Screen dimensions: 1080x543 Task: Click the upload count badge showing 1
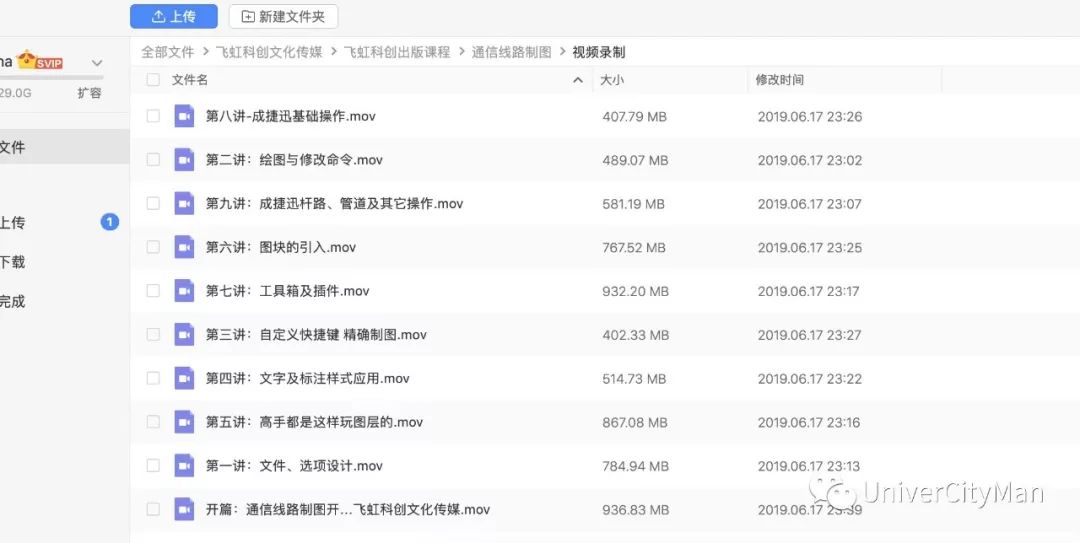click(110, 222)
